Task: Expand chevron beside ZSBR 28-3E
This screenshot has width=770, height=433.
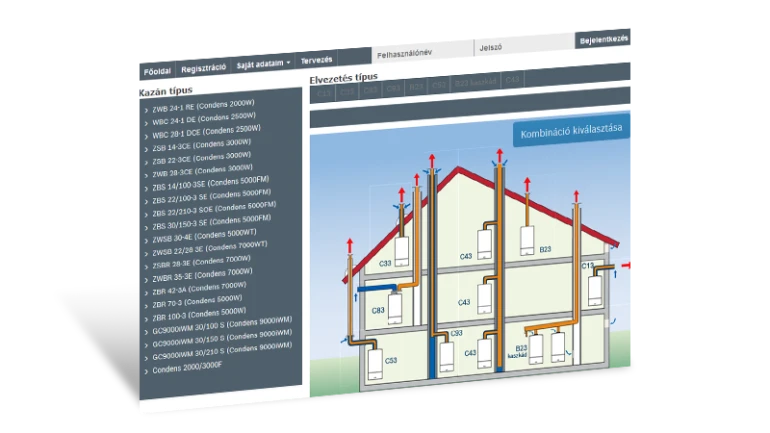Action: pyautogui.click(x=146, y=268)
